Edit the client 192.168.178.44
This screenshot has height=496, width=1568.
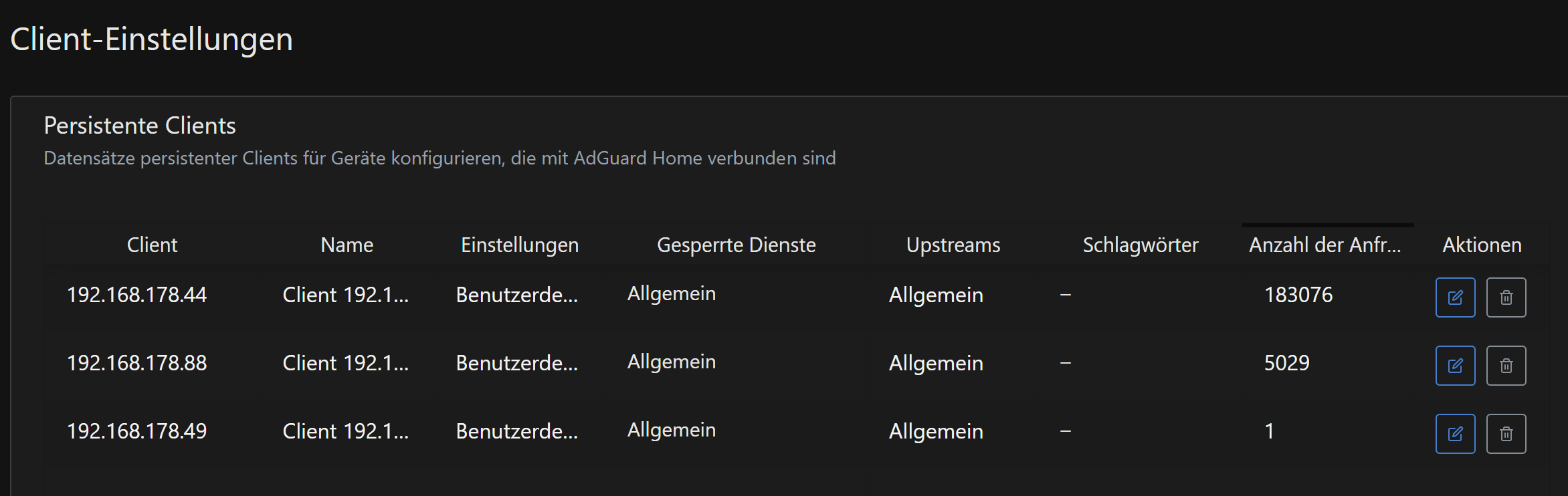click(1455, 297)
